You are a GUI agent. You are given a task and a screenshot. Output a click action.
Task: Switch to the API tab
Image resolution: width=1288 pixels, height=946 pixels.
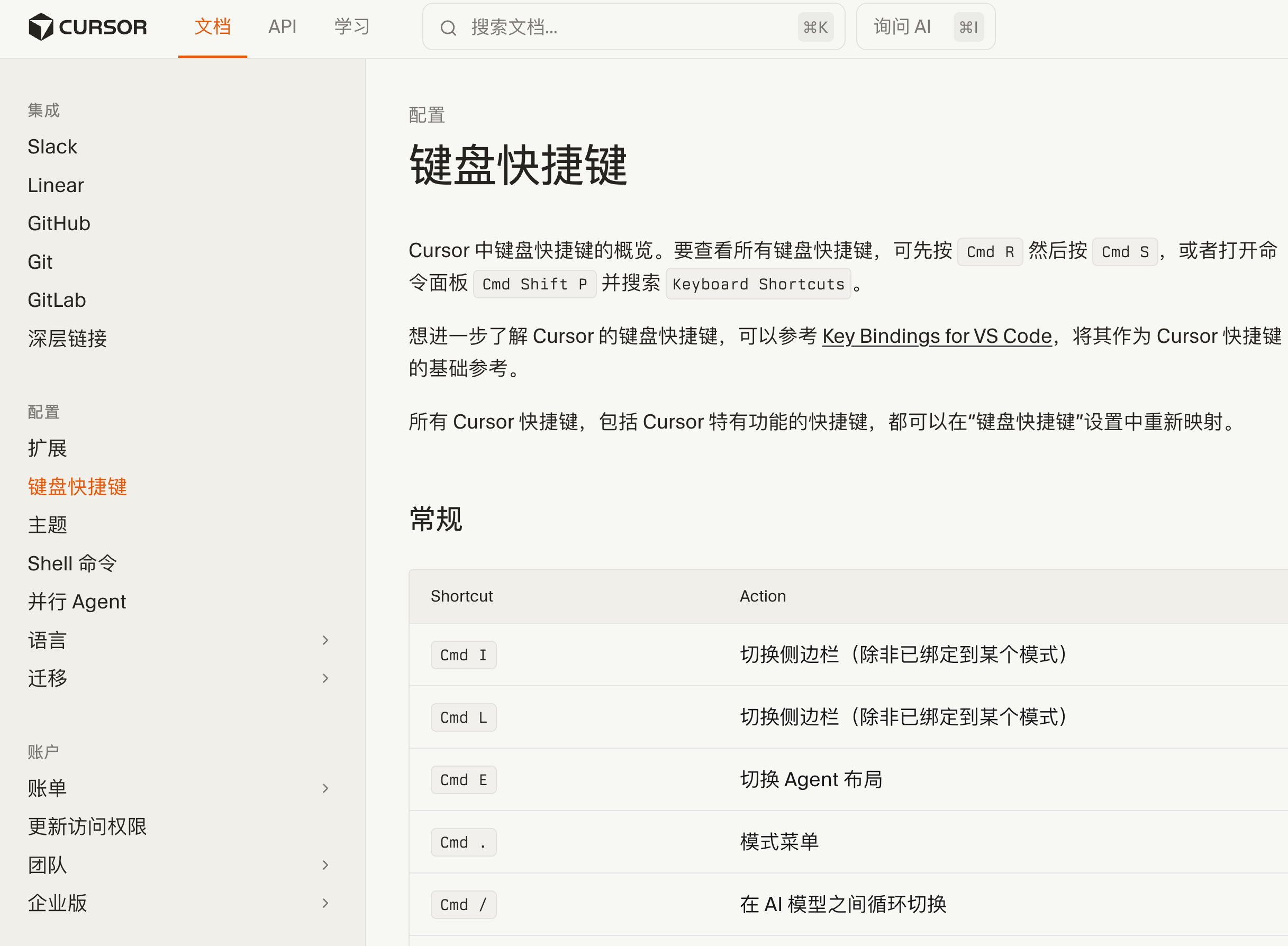[x=283, y=27]
